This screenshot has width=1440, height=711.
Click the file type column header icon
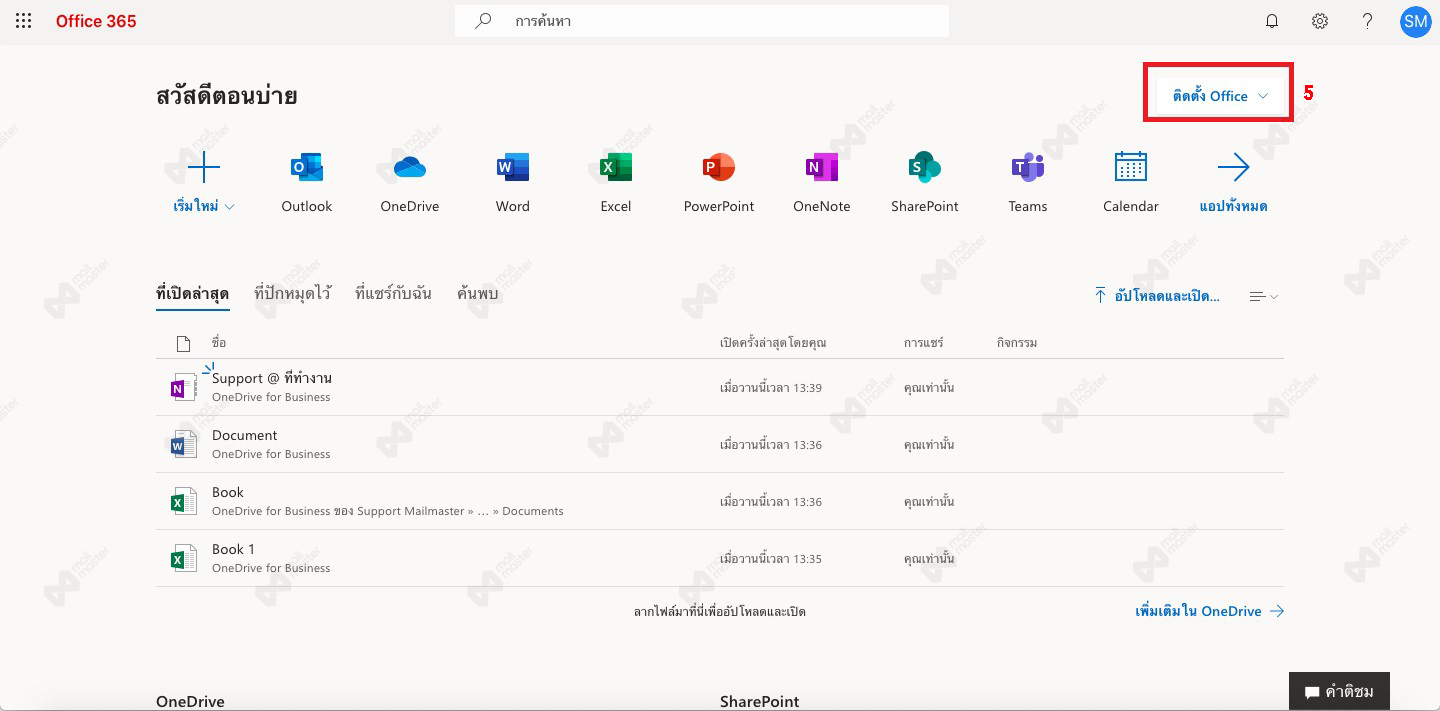pos(183,344)
